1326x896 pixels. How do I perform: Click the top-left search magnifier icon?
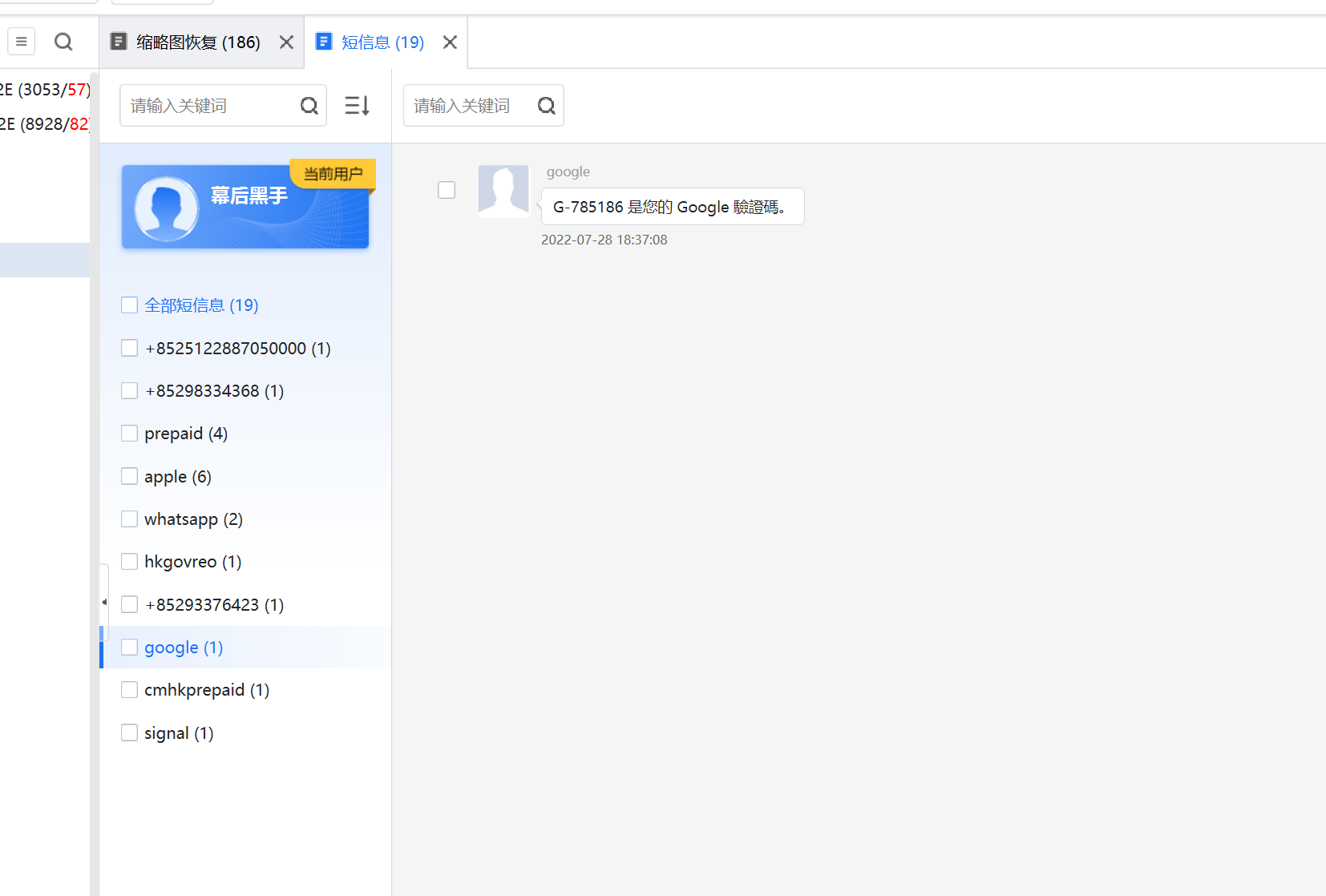tap(63, 42)
